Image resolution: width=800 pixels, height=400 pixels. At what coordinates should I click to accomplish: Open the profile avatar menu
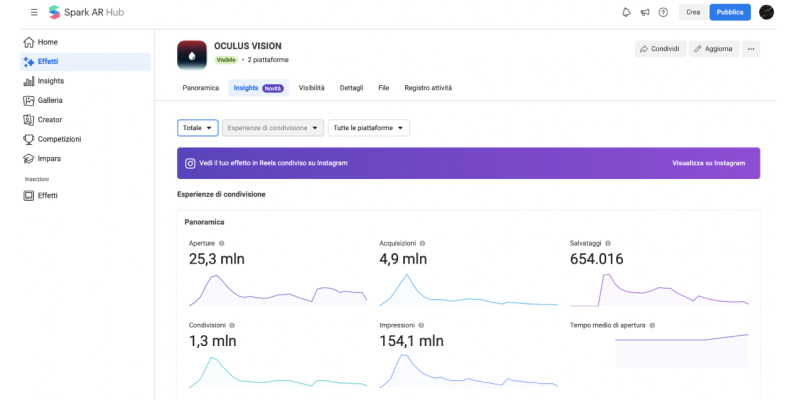766,12
